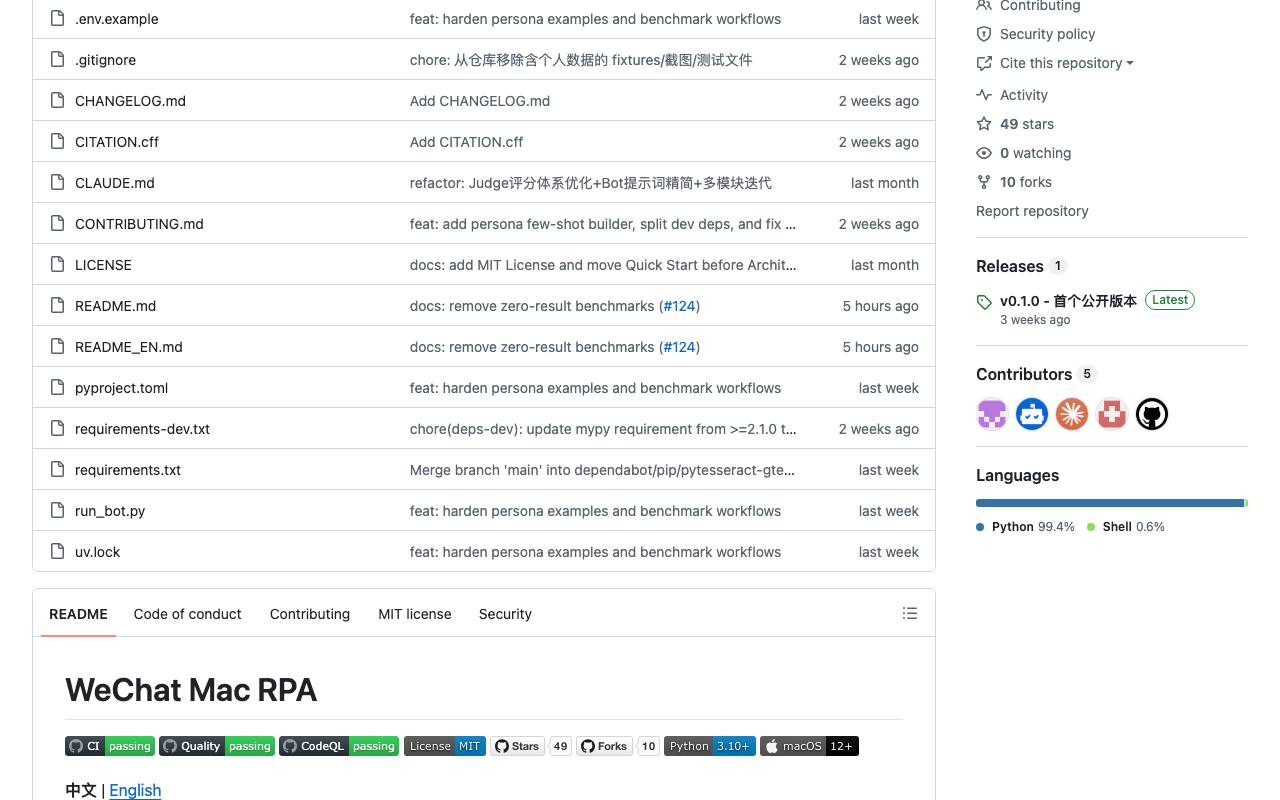Screen dimensions: 1280x800
Task: Click the eye icon next to 0 watching
Action: (x=984, y=153)
